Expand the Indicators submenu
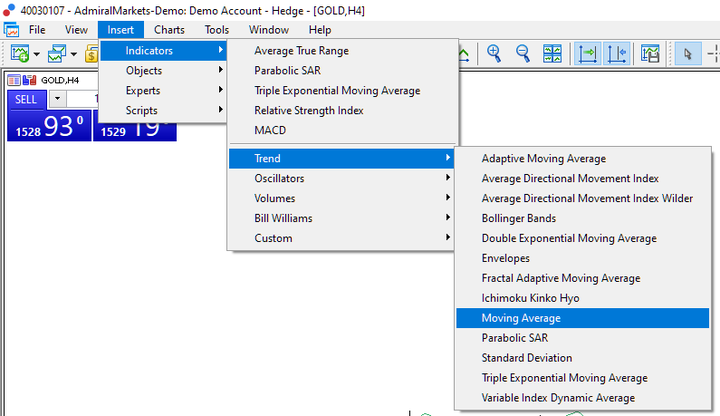 point(163,51)
